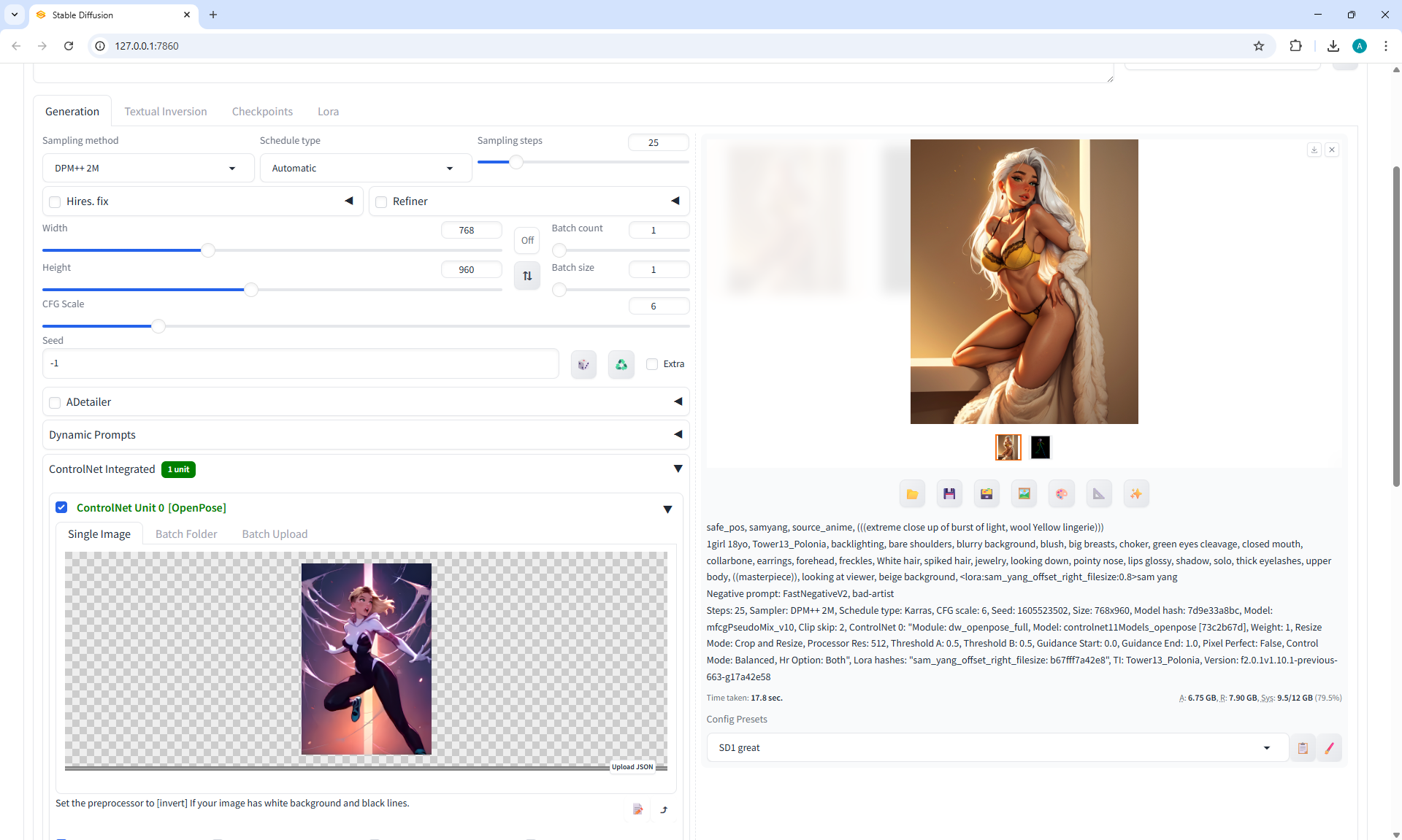Open the Config Presets SD1 great dropdown
1402x840 pixels.
pyautogui.click(x=997, y=747)
